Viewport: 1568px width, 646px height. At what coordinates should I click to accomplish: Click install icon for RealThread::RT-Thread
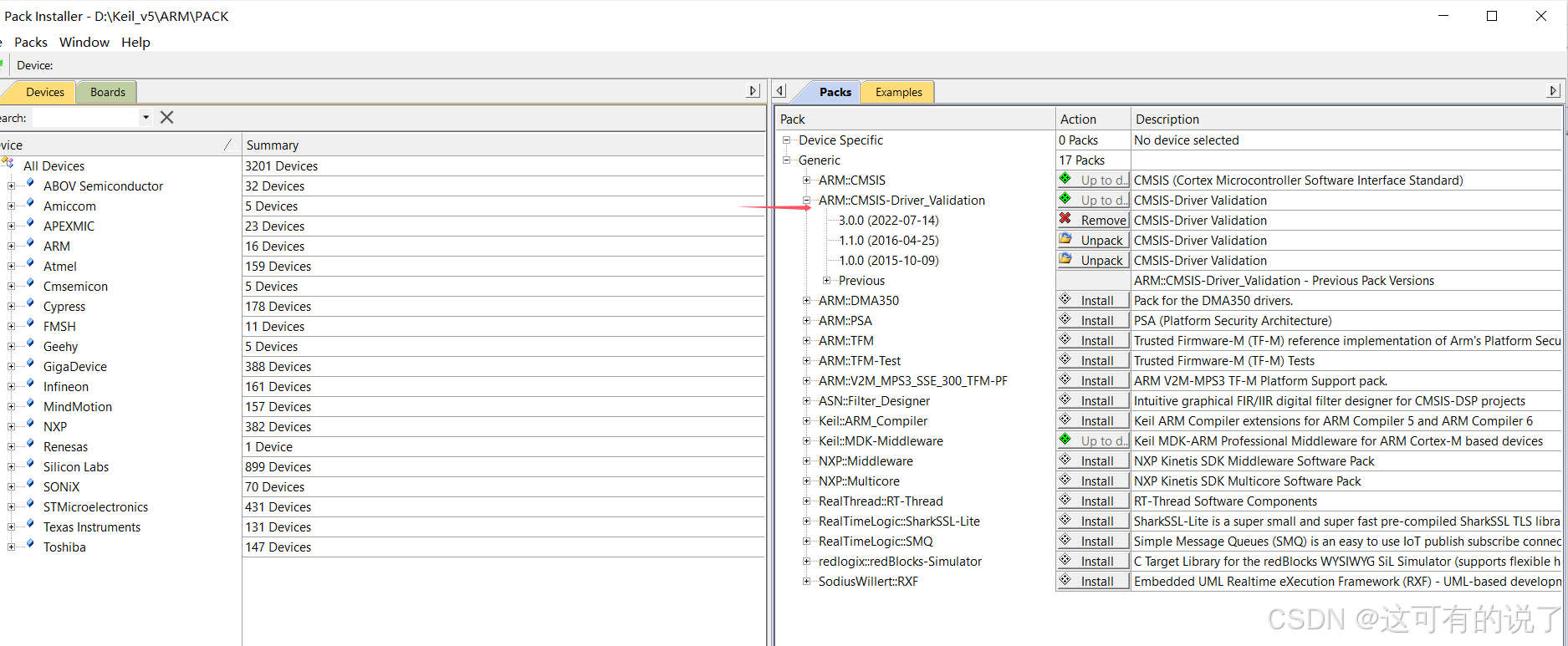pyautogui.click(x=1065, y=500)
